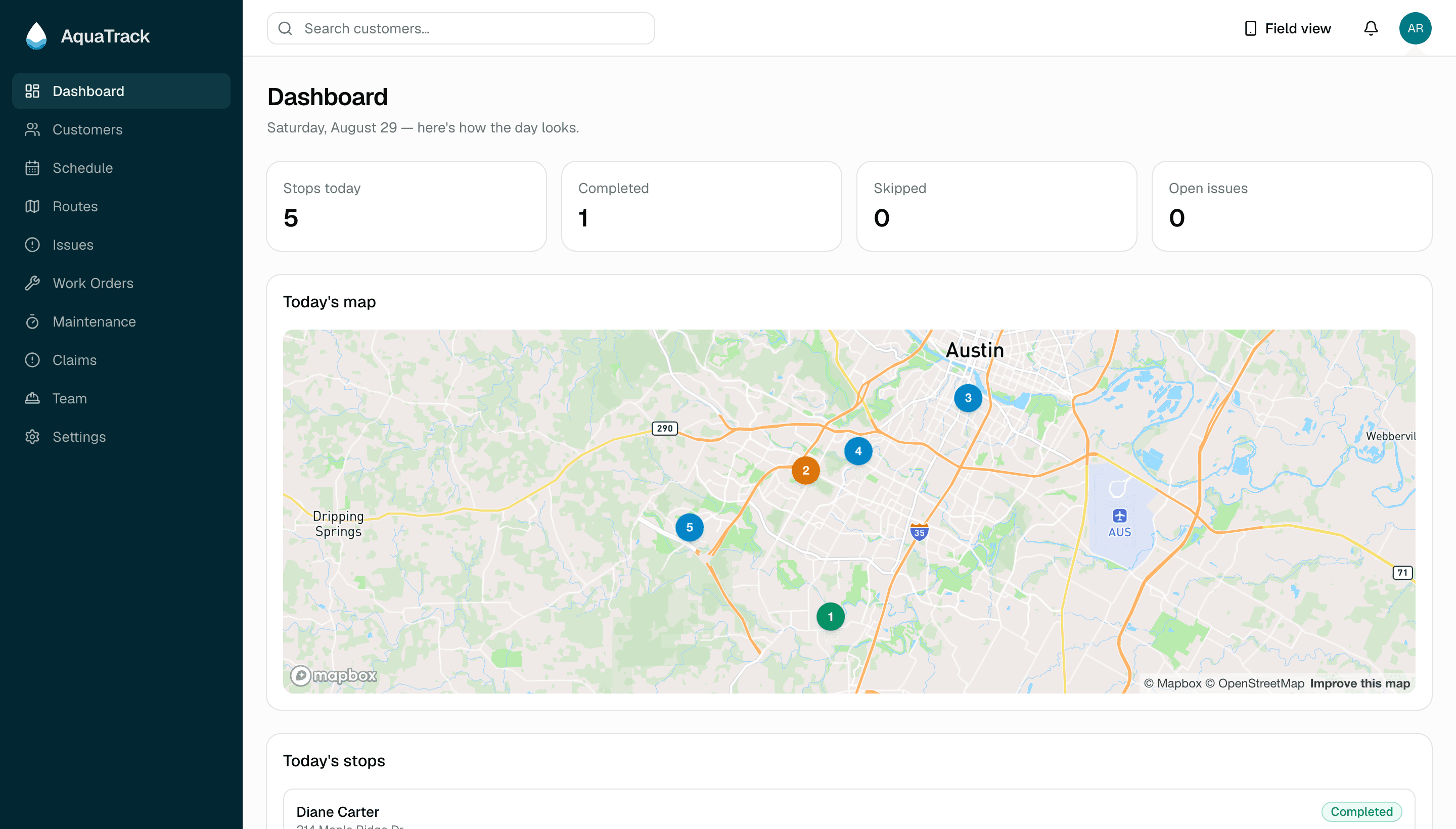This screenshot has width=1456, height=829.
Task: Click the Improve this map link
Action: point(1360,683)
